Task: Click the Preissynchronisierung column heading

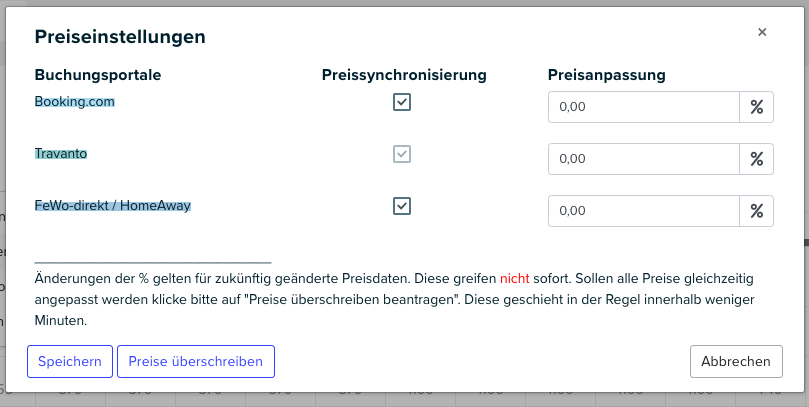Action: [x=404, y=75]
